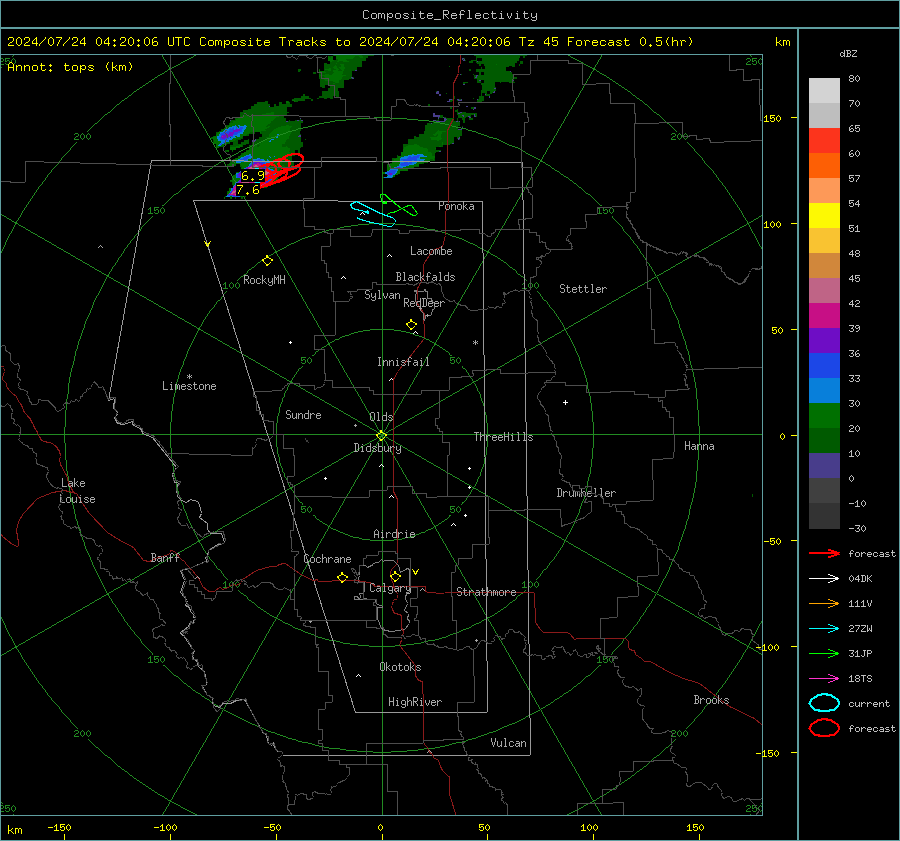This screenshot has height=841, width=900.
Task: Click the Drumheller city label
Action: coord(586,493)
